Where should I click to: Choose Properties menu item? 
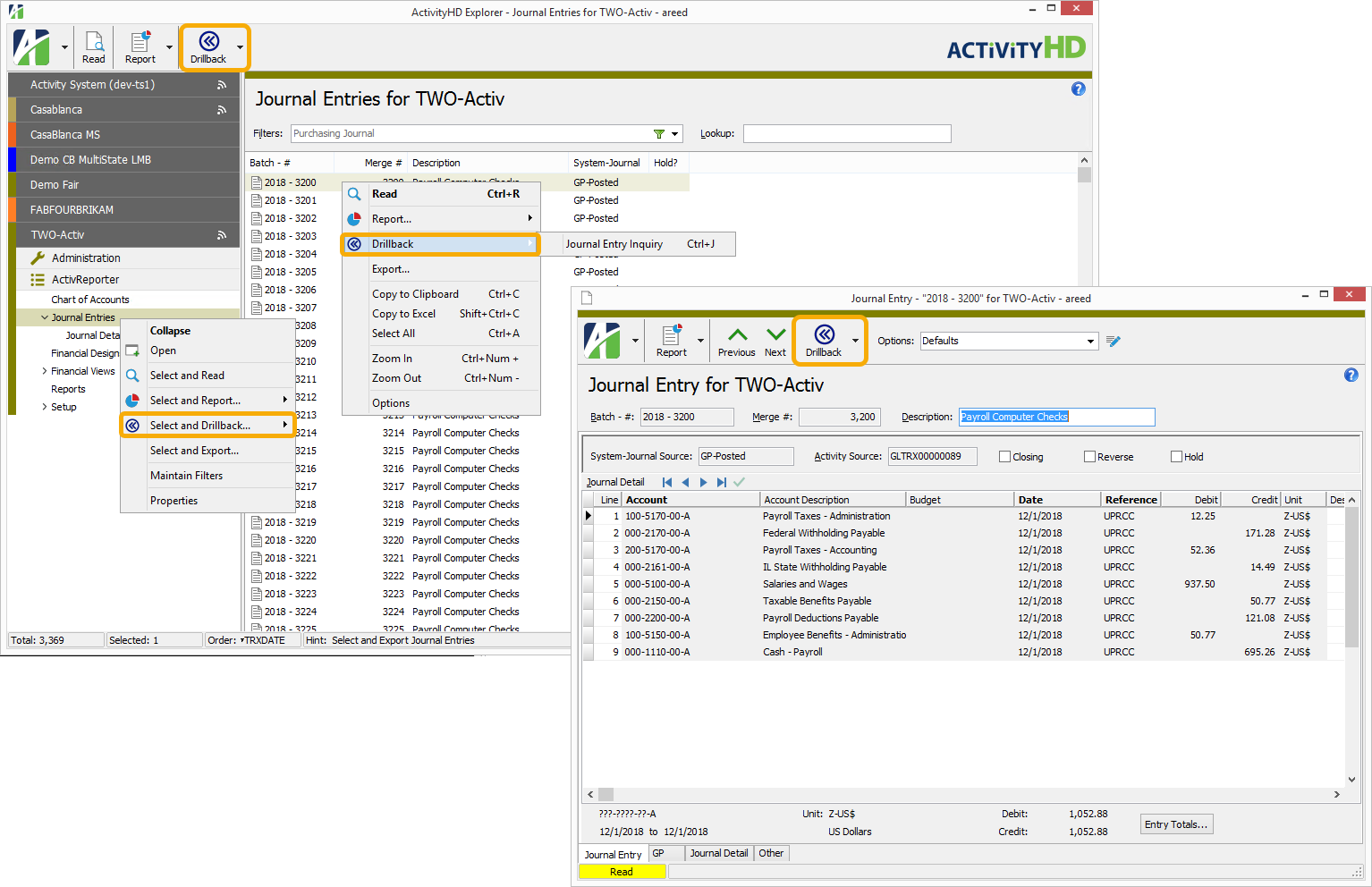(208, 501)
